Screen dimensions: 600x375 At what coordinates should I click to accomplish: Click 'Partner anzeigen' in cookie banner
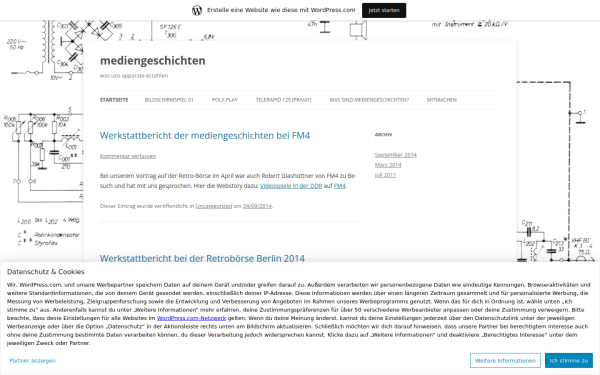click(33, 360)
